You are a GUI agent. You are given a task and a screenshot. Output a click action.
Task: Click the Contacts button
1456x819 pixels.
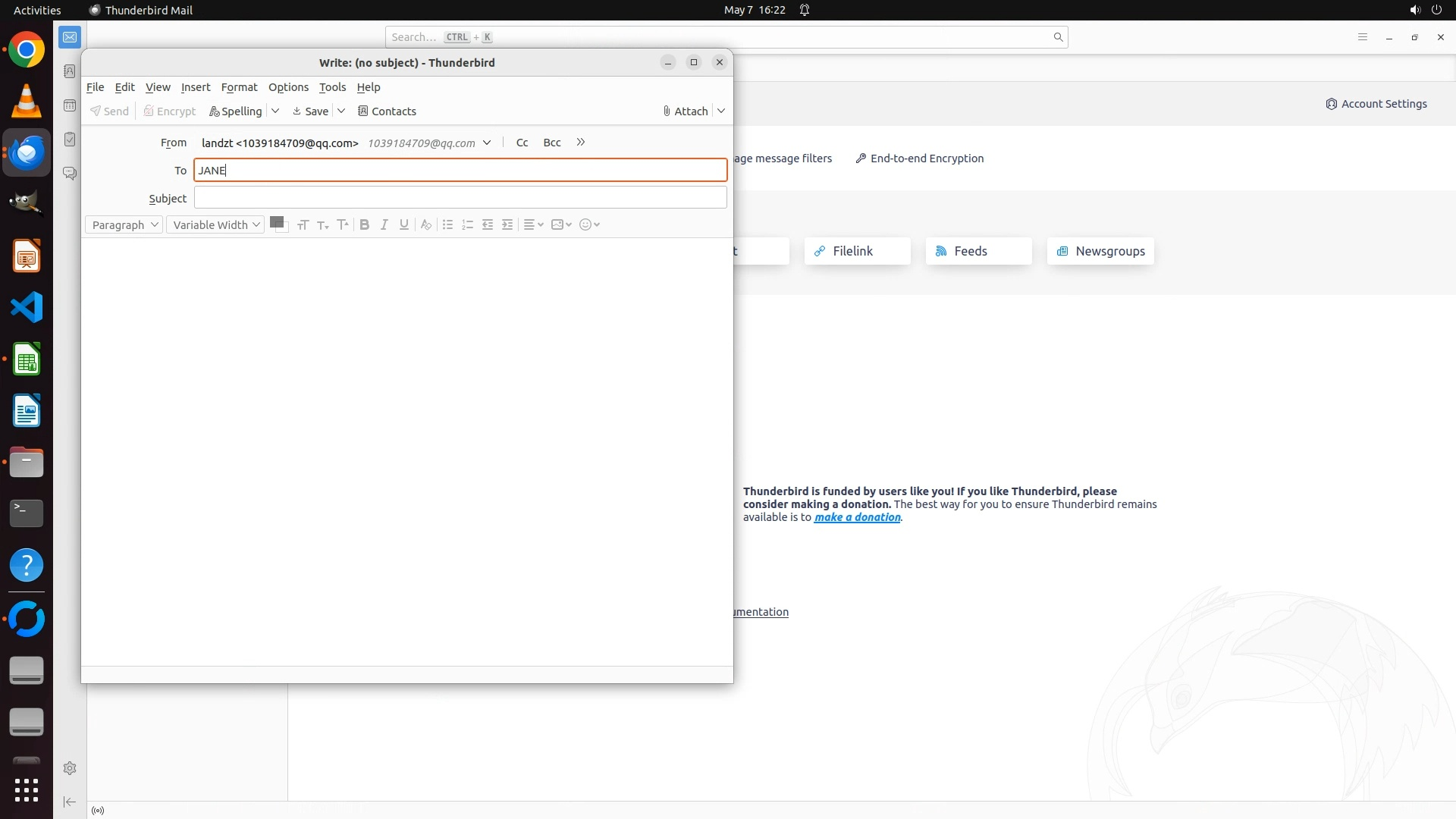tap(387, 111)
